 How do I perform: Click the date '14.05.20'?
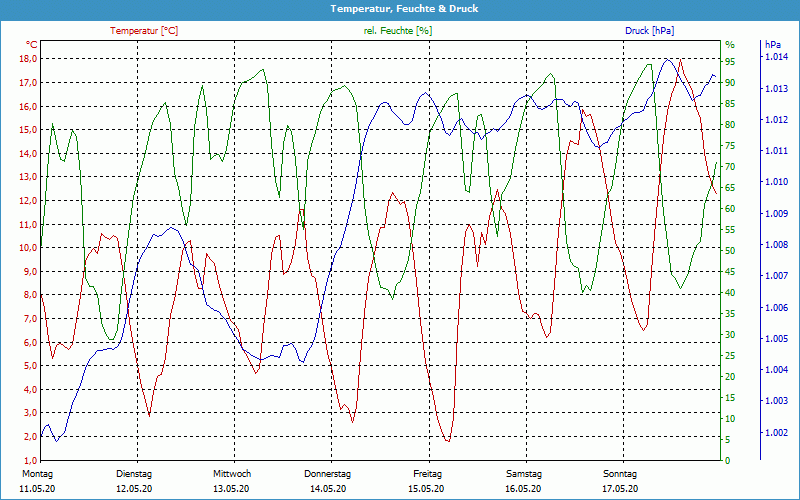328,489
